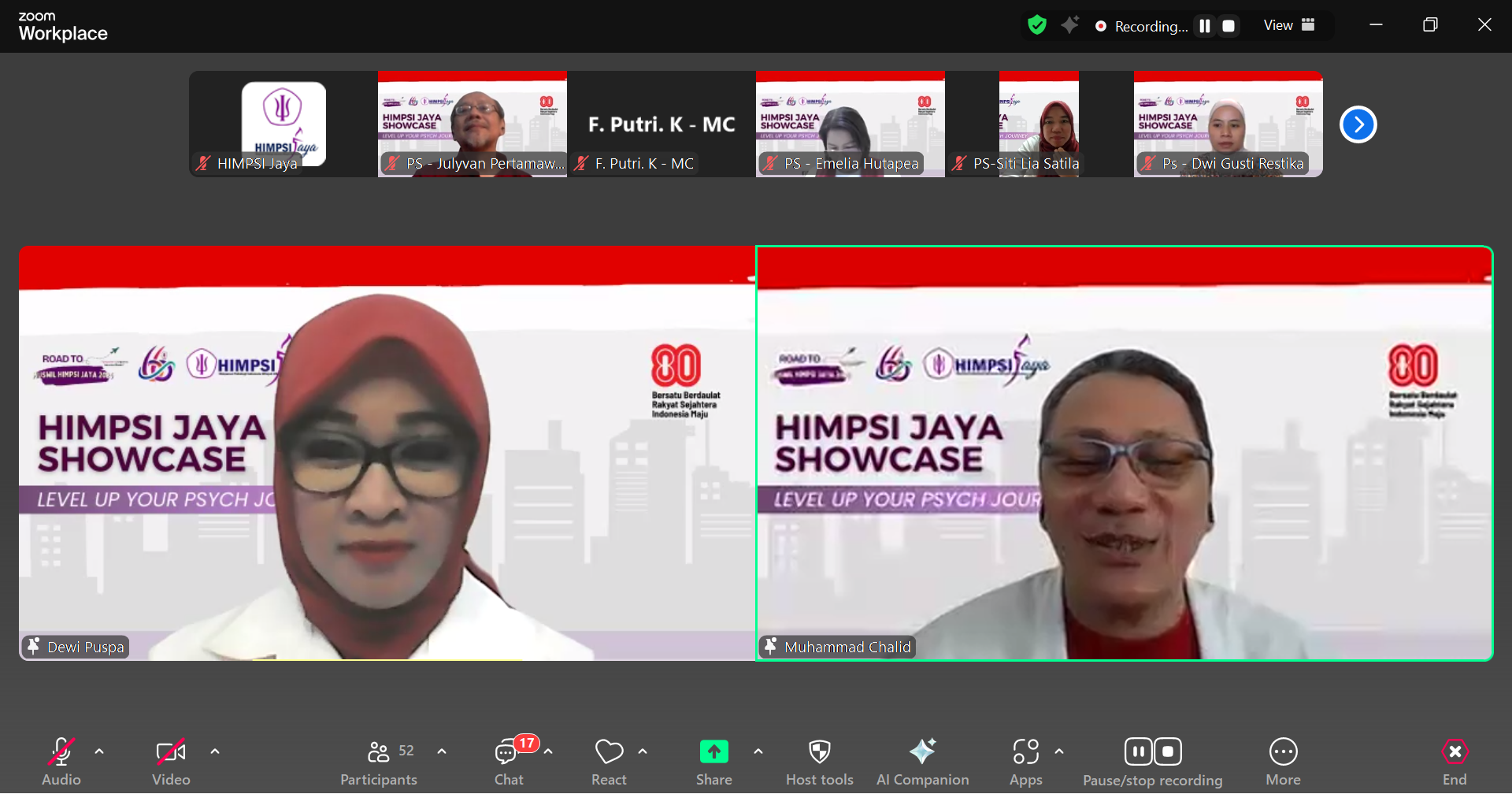Select PS - Julyvan Pertamaw... video thumbnail

coord(472,124)
